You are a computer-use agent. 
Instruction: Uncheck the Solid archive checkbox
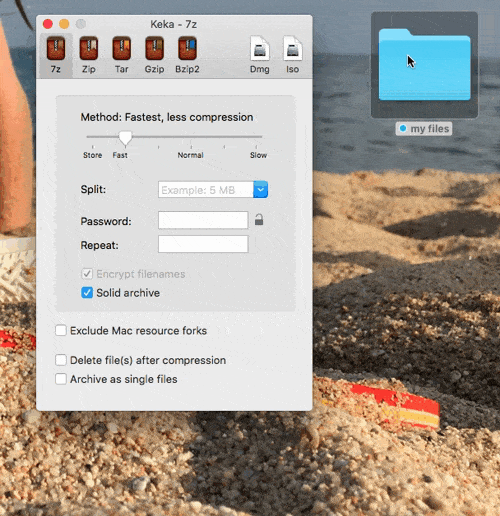coord(87,293)
